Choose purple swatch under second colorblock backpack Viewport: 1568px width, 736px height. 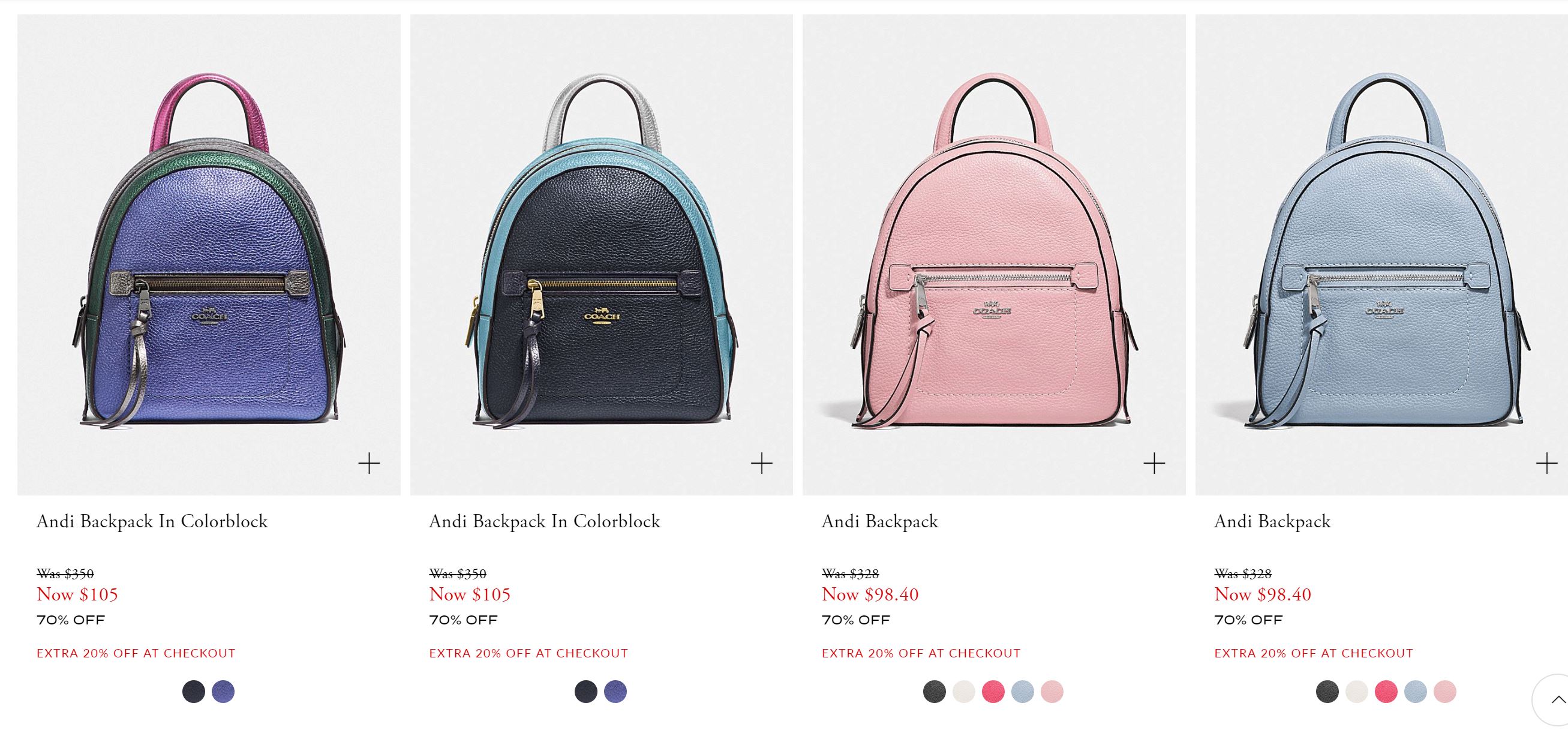[615, 692]
